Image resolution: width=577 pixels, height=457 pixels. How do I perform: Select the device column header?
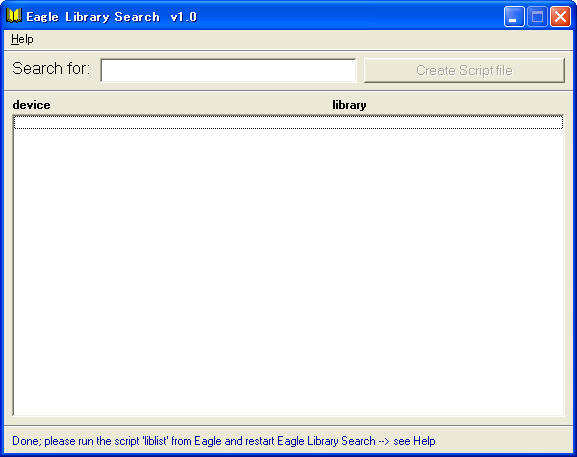pos(31,105)
